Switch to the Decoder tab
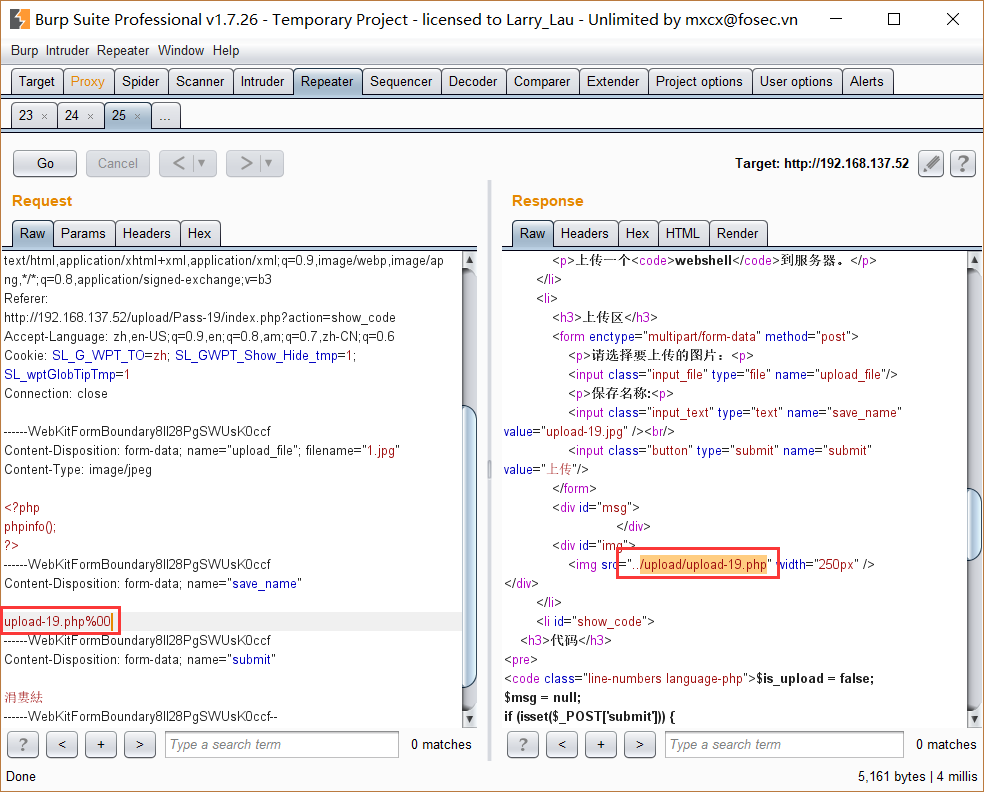 click(473, 82)
